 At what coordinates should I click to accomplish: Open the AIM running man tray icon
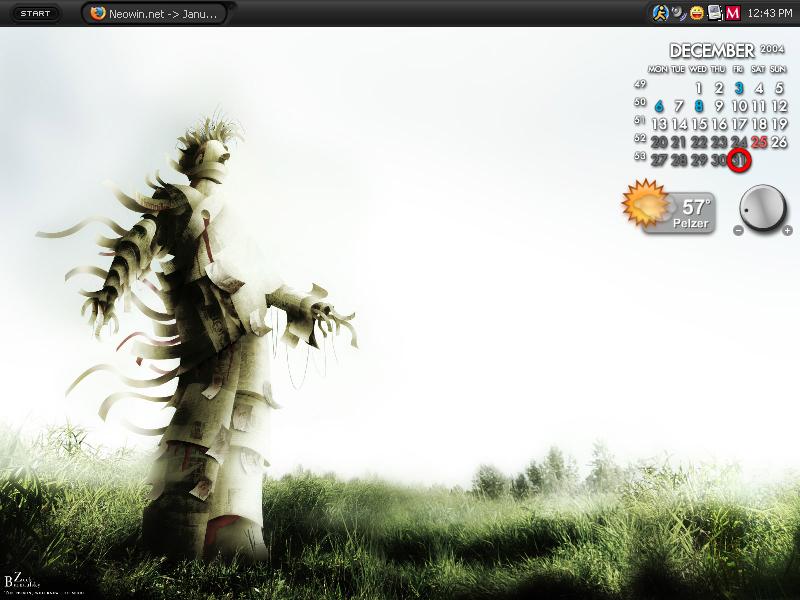(660, 13)
